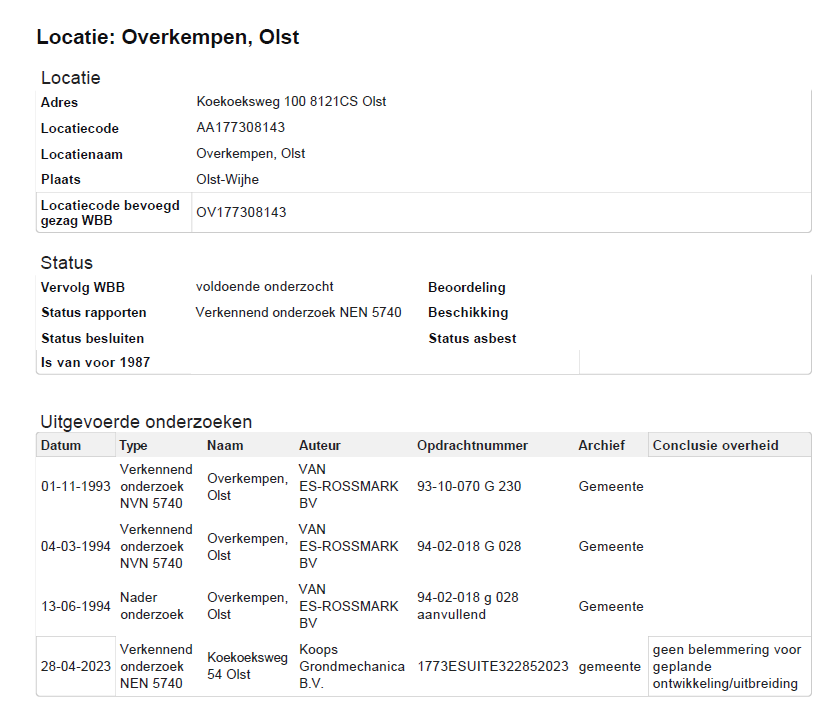Click the 'Vervolg WBB' label
The width and height of the screenshot is (837, 710).
click(x=83, y=287)
